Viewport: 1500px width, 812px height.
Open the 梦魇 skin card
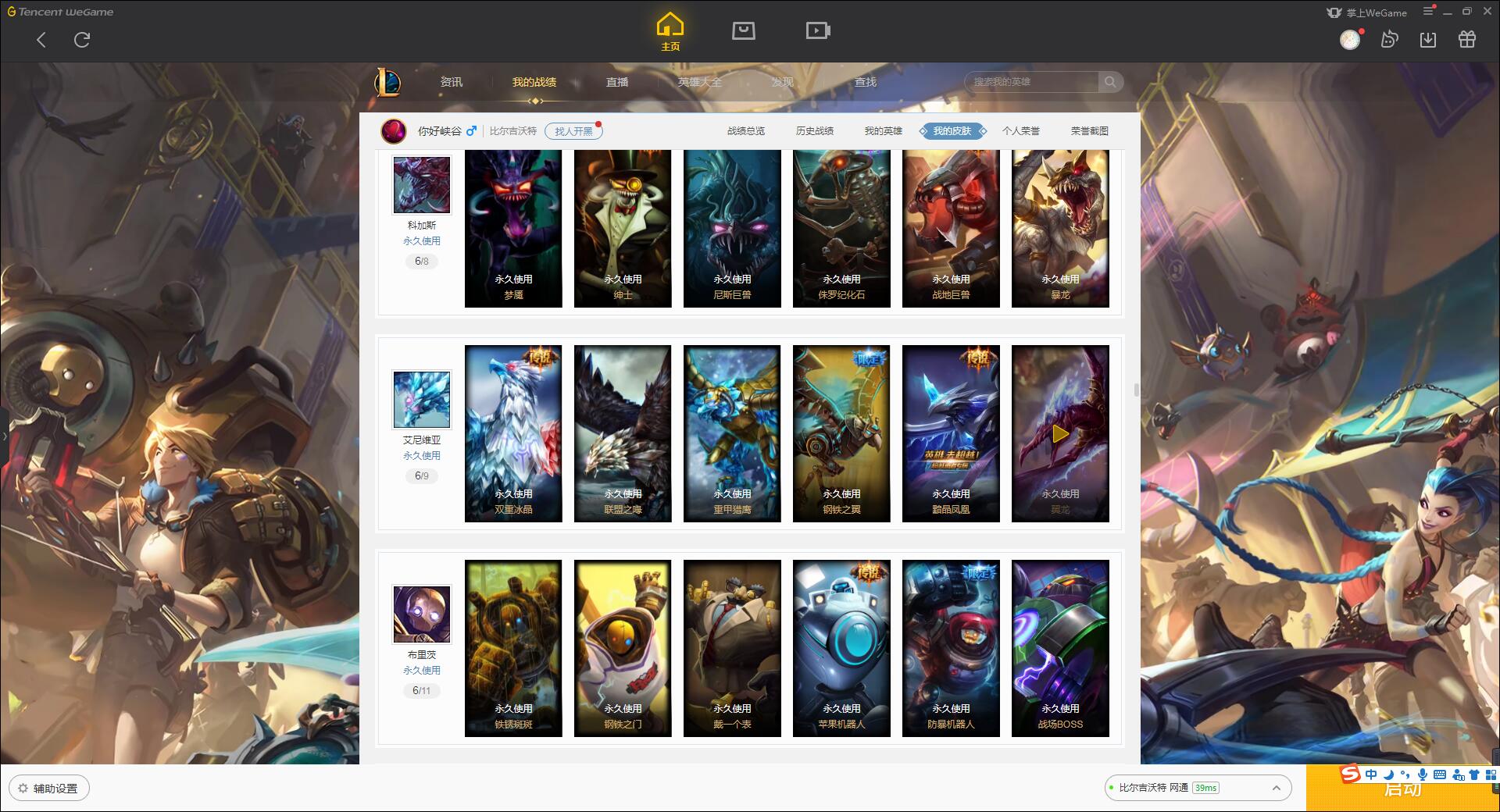coord(513,228)
